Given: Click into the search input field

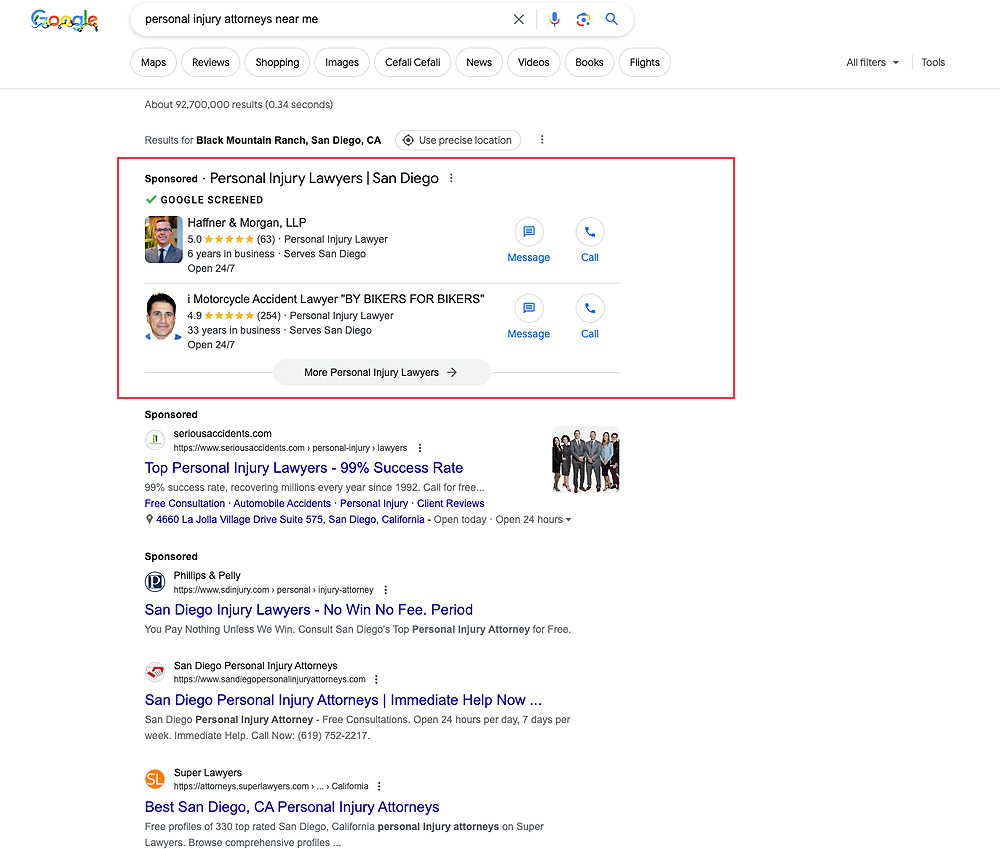Looking at the screenshot, I should click(322, 20).
